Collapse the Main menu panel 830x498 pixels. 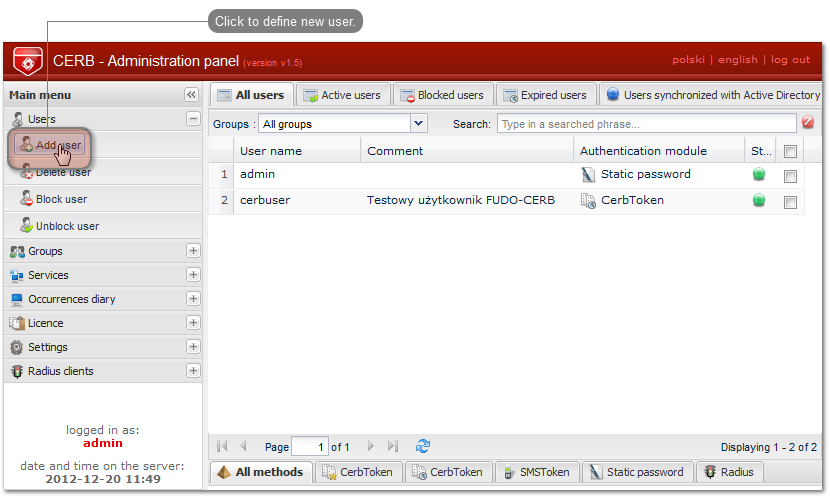tap(191, 95)
